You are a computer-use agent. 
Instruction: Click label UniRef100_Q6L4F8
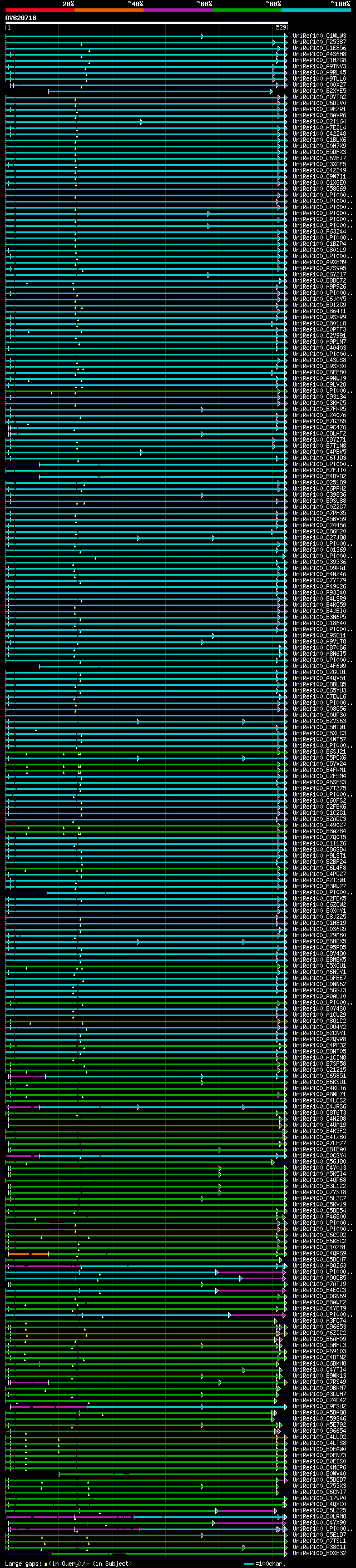tap(319, 868)
